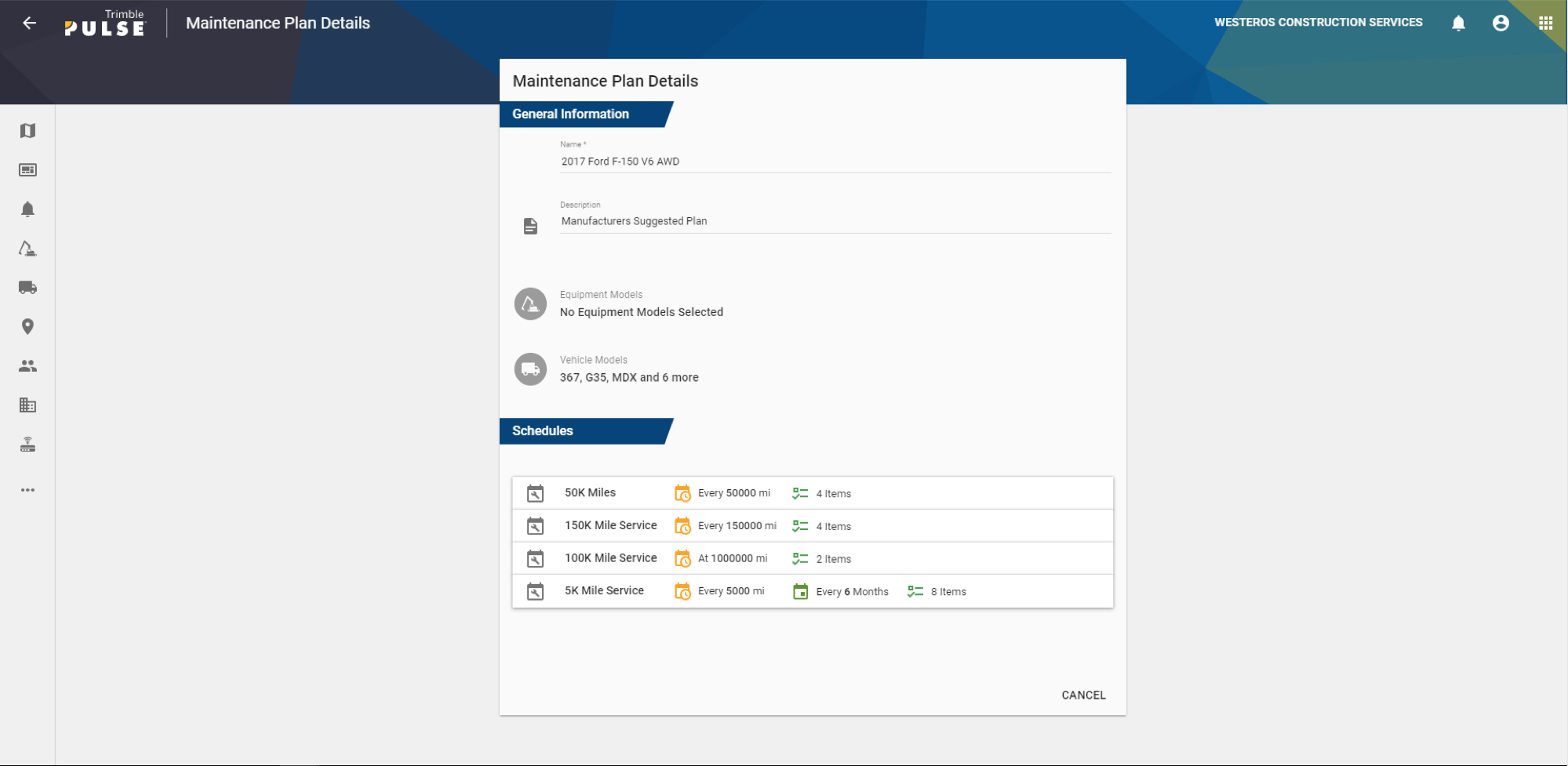Open the account profile icon
The image size is (1568, 766).
[1501, 22]
